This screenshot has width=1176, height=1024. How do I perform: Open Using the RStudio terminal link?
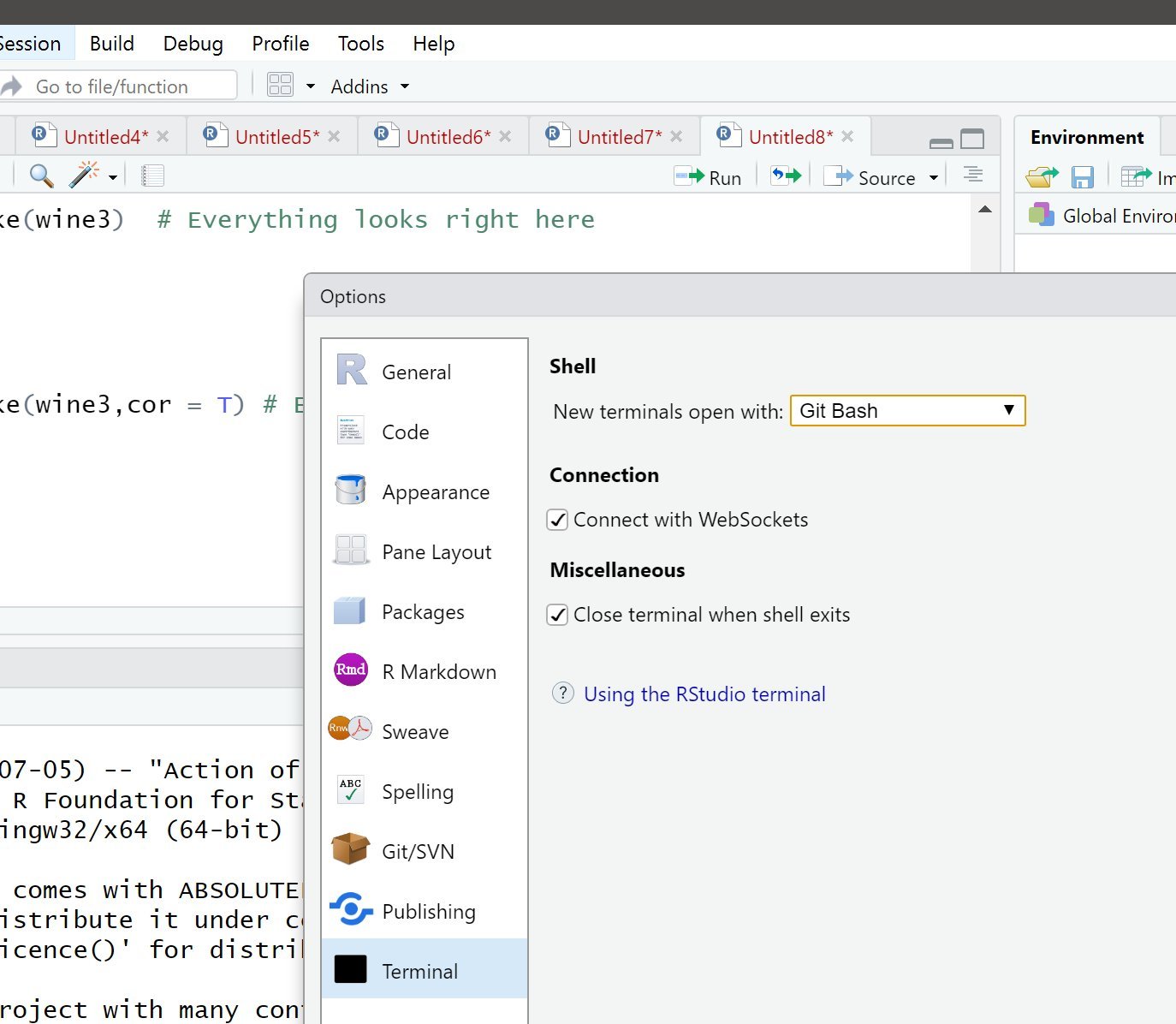click(x=704, y=694)
